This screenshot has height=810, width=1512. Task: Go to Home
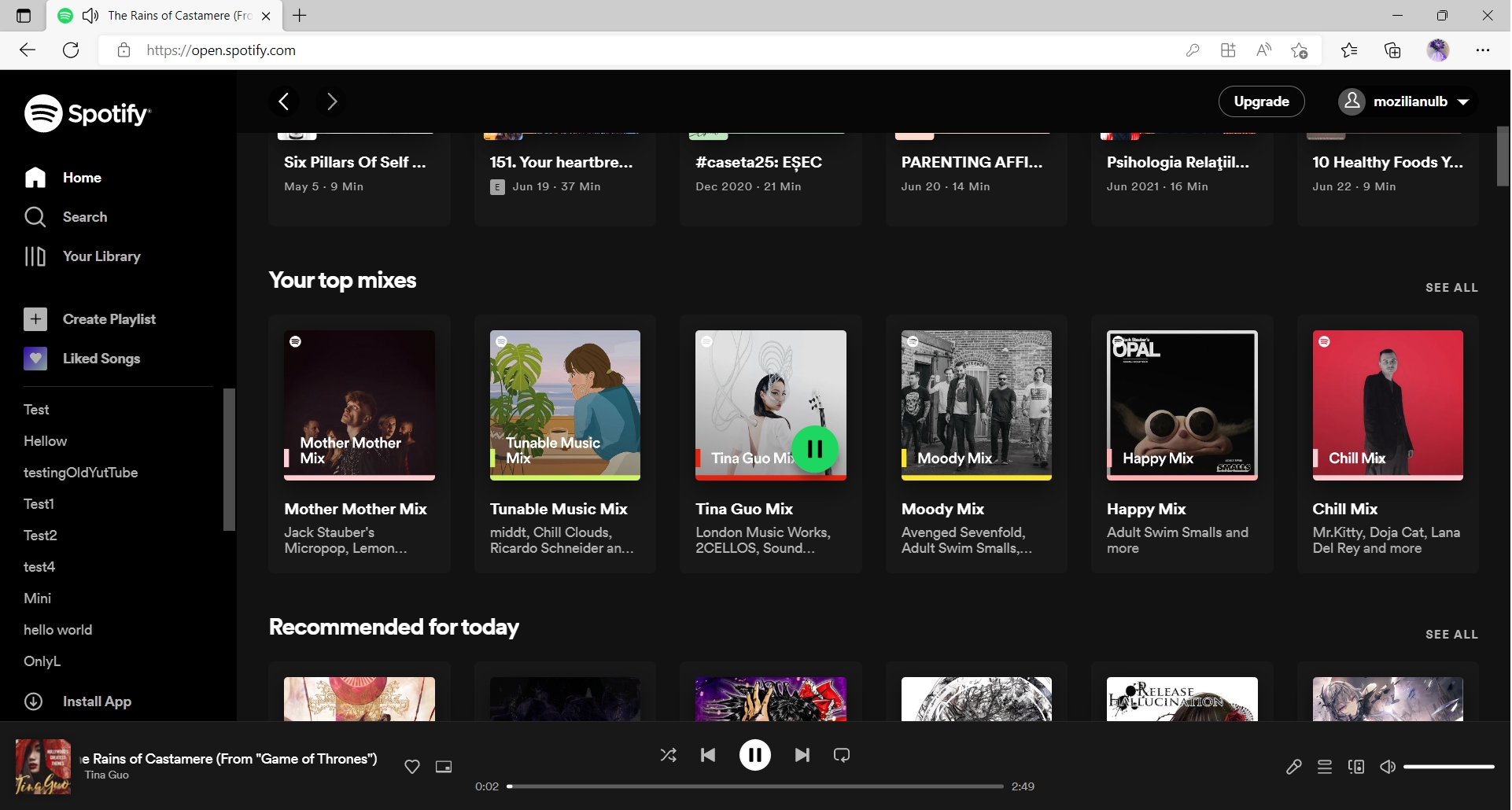pos(82,178)
